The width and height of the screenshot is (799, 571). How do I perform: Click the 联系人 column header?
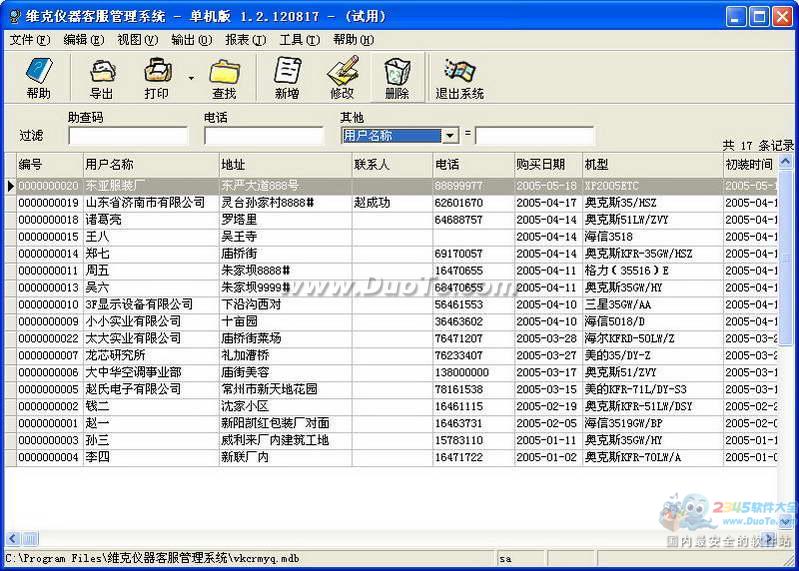[x=392, y=165]
